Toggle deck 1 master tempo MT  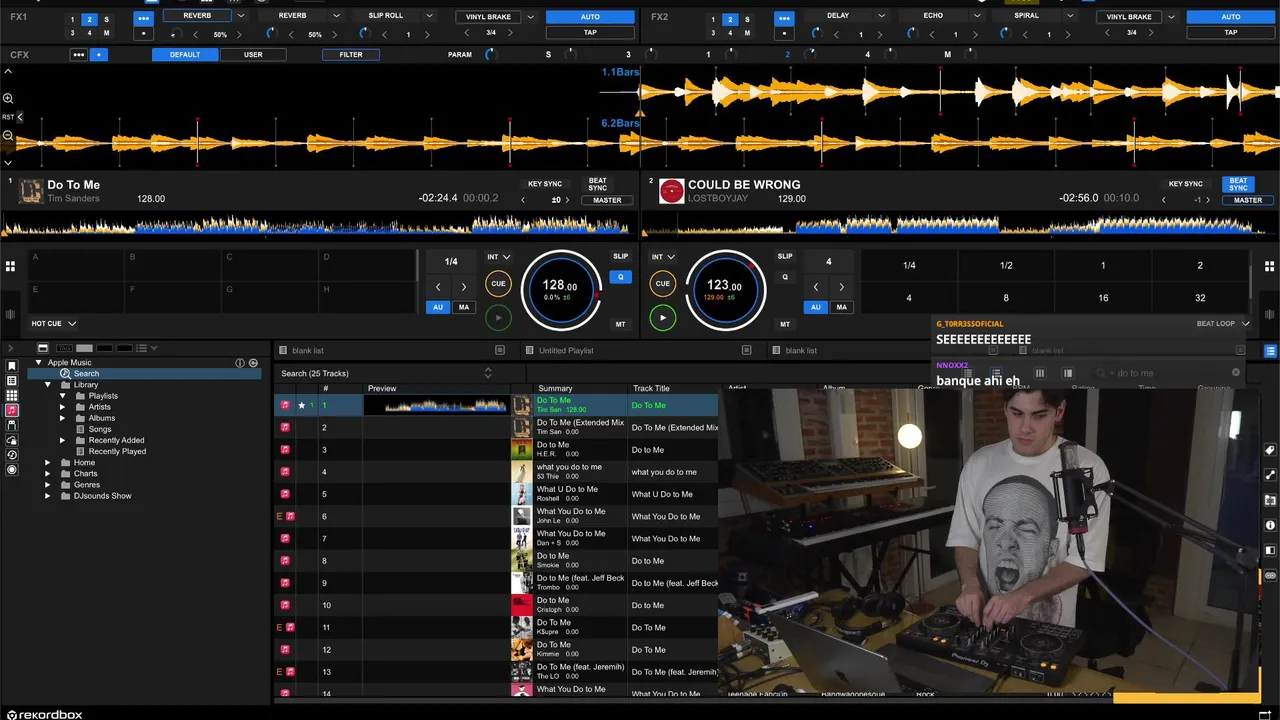click(x=620, y=324)
